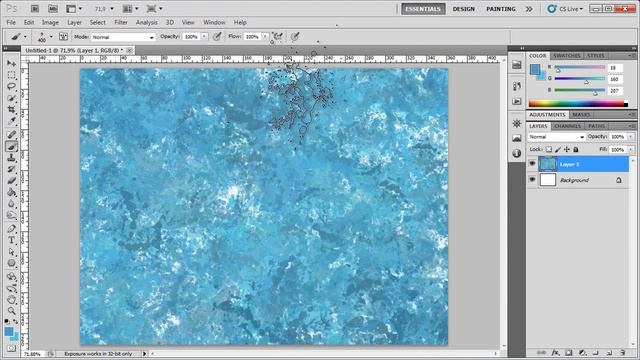The height and width of the screenshot is (360, 640).
Task: Hide Layer 1 using its eye icon
Action: point(532,164)
